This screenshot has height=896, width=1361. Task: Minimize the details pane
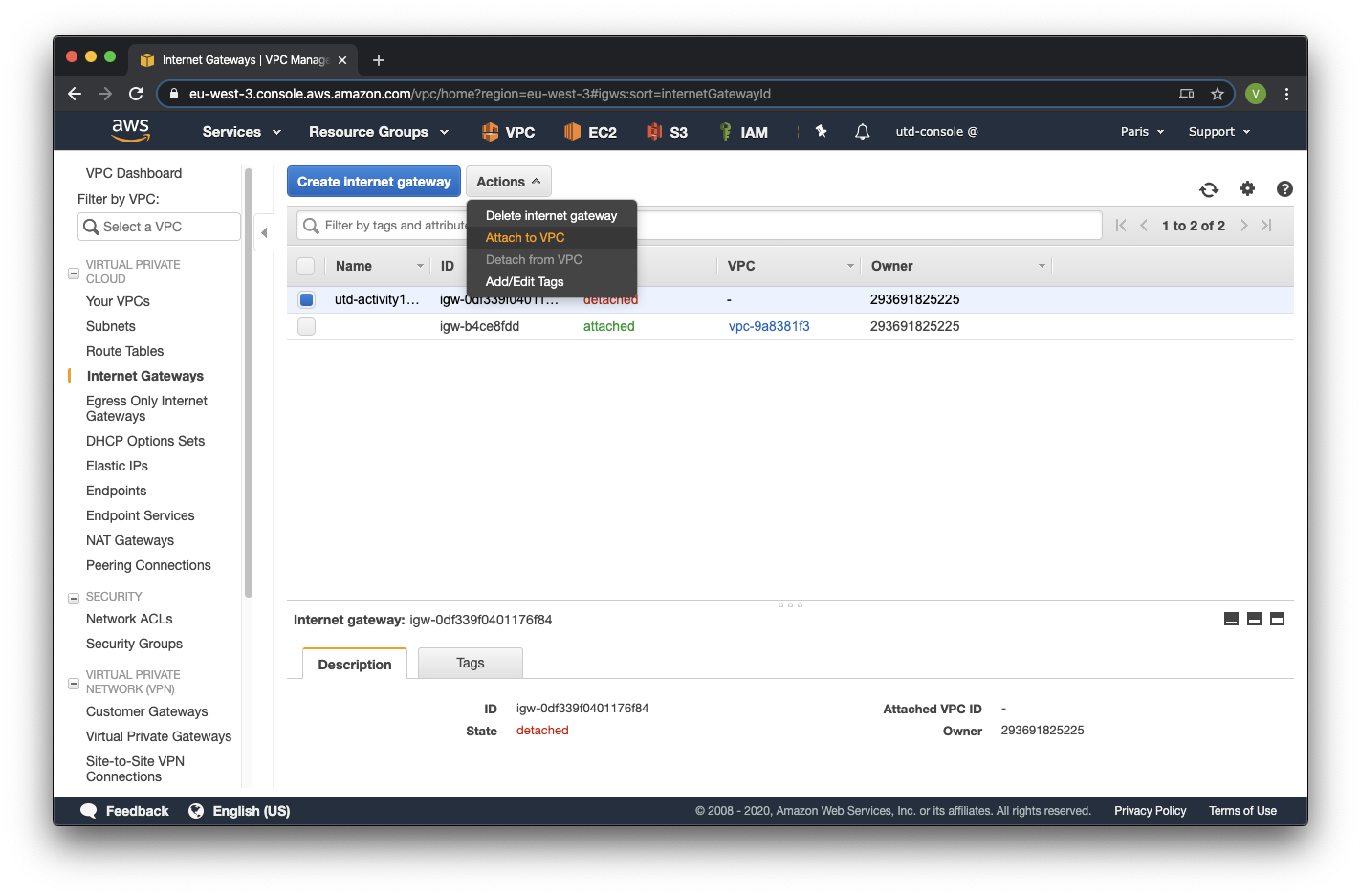(1231, 619)
